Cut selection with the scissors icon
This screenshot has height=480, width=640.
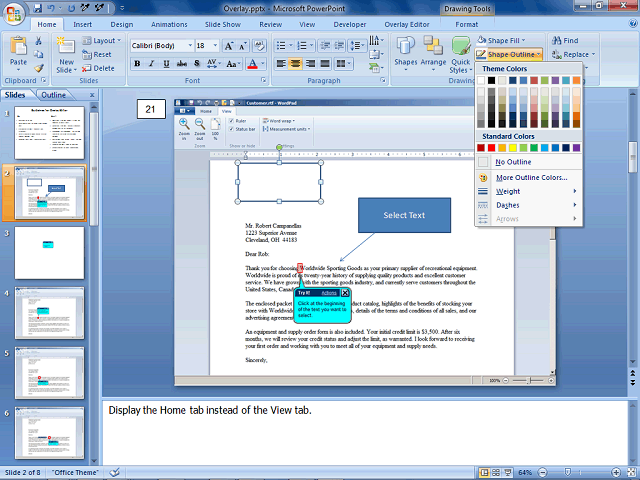tap(38, 40)
